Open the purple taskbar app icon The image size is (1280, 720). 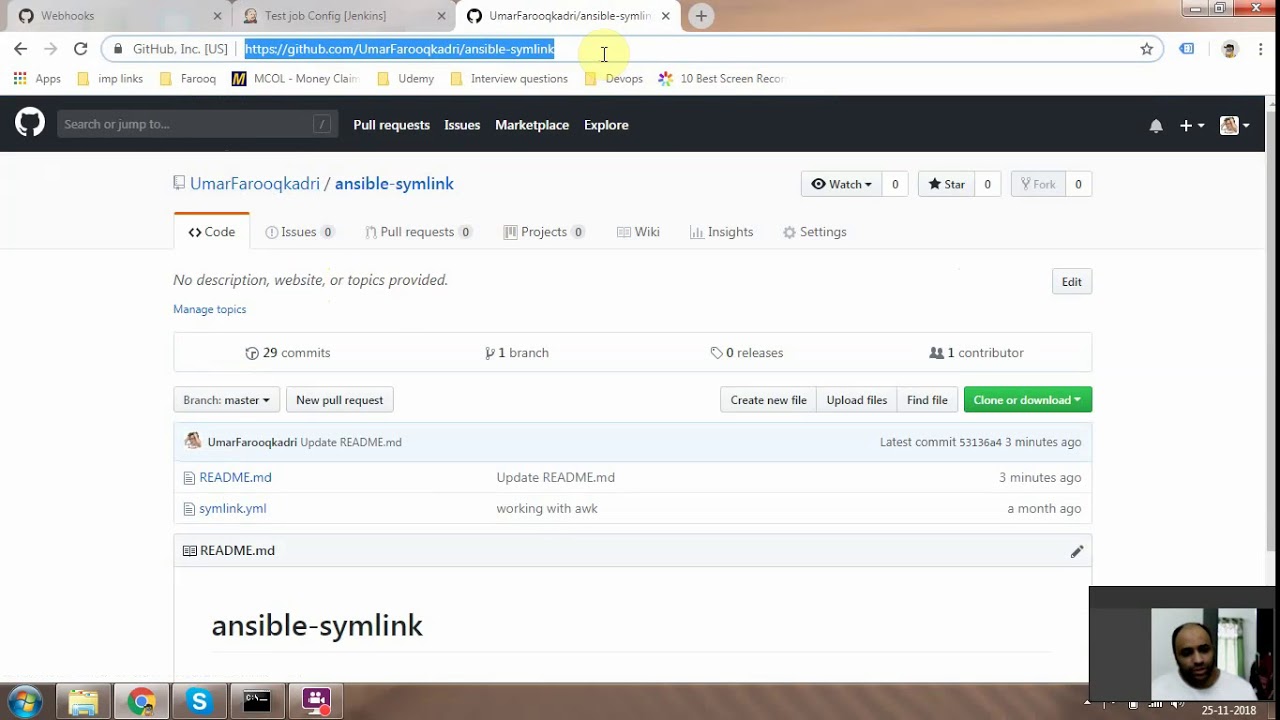tap(316, 702)
